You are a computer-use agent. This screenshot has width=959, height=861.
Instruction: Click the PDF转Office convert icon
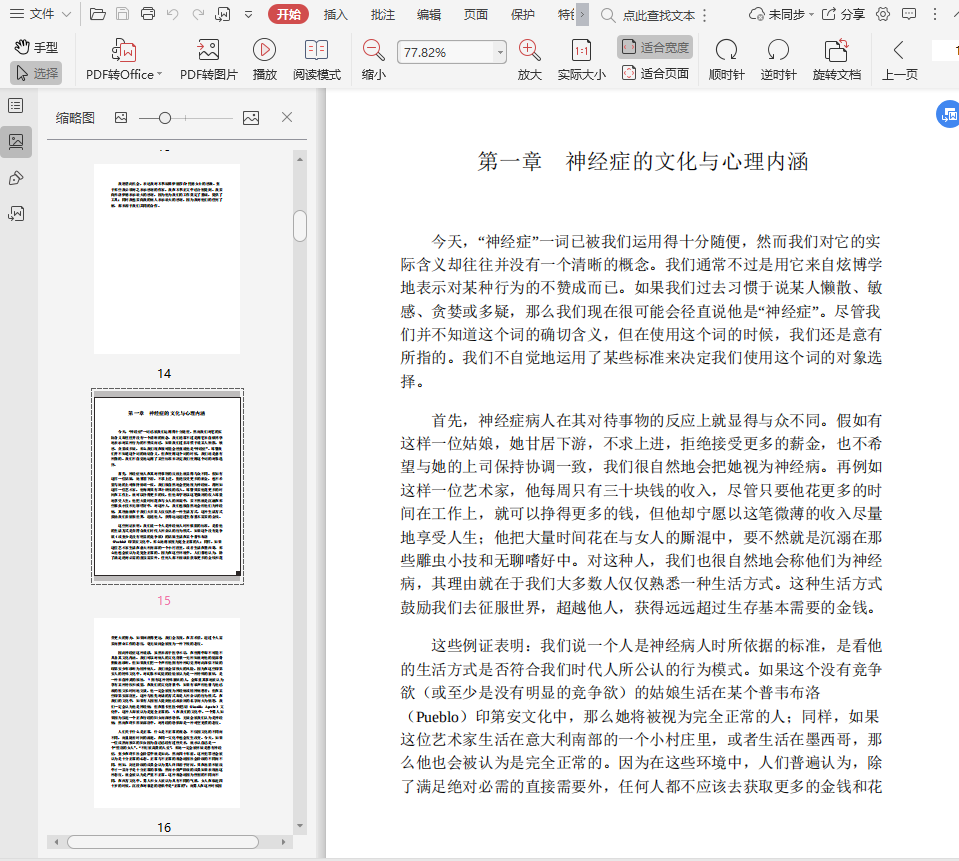coord(123,51)
